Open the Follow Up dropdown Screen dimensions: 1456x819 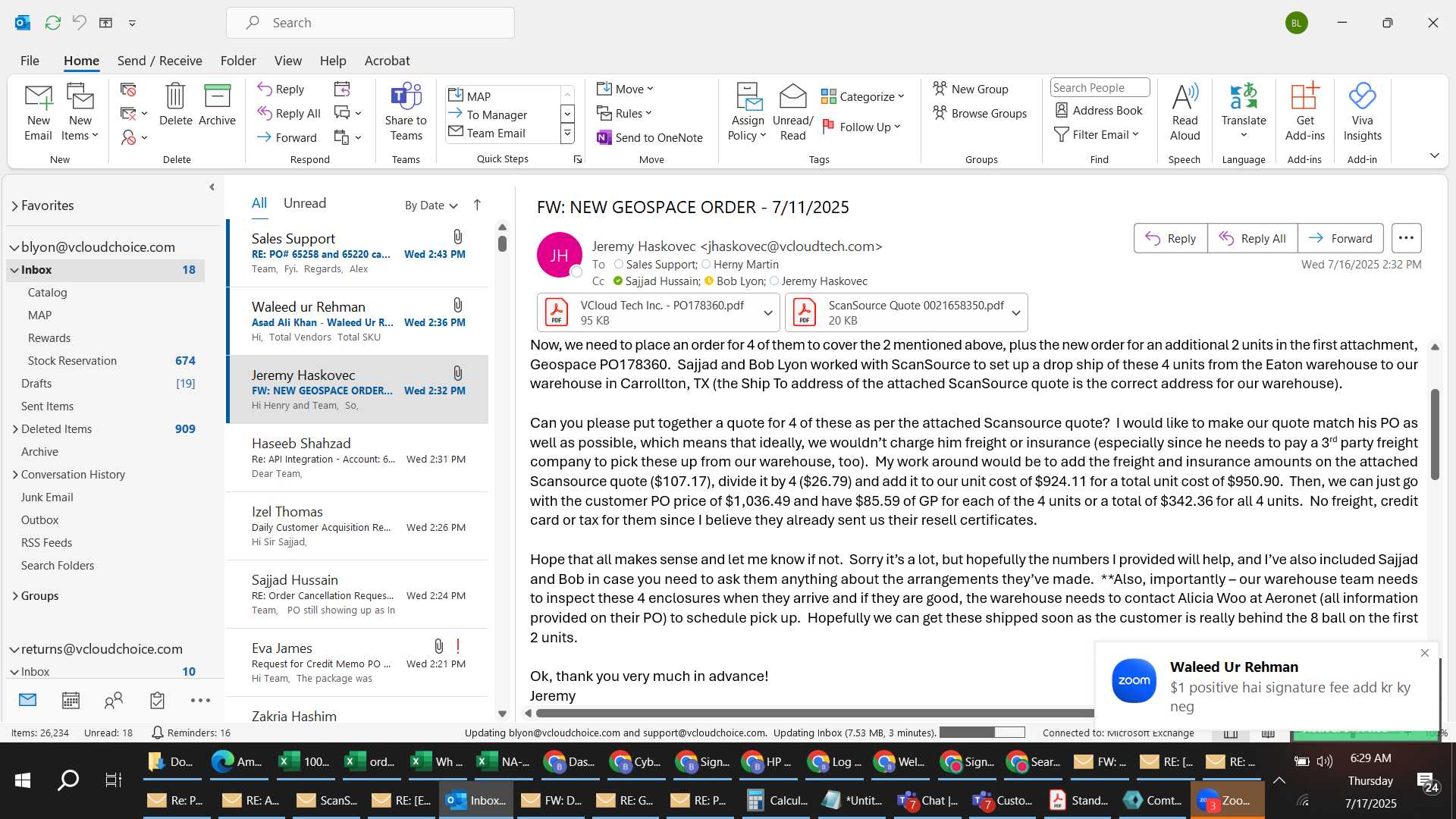point(861,127)
